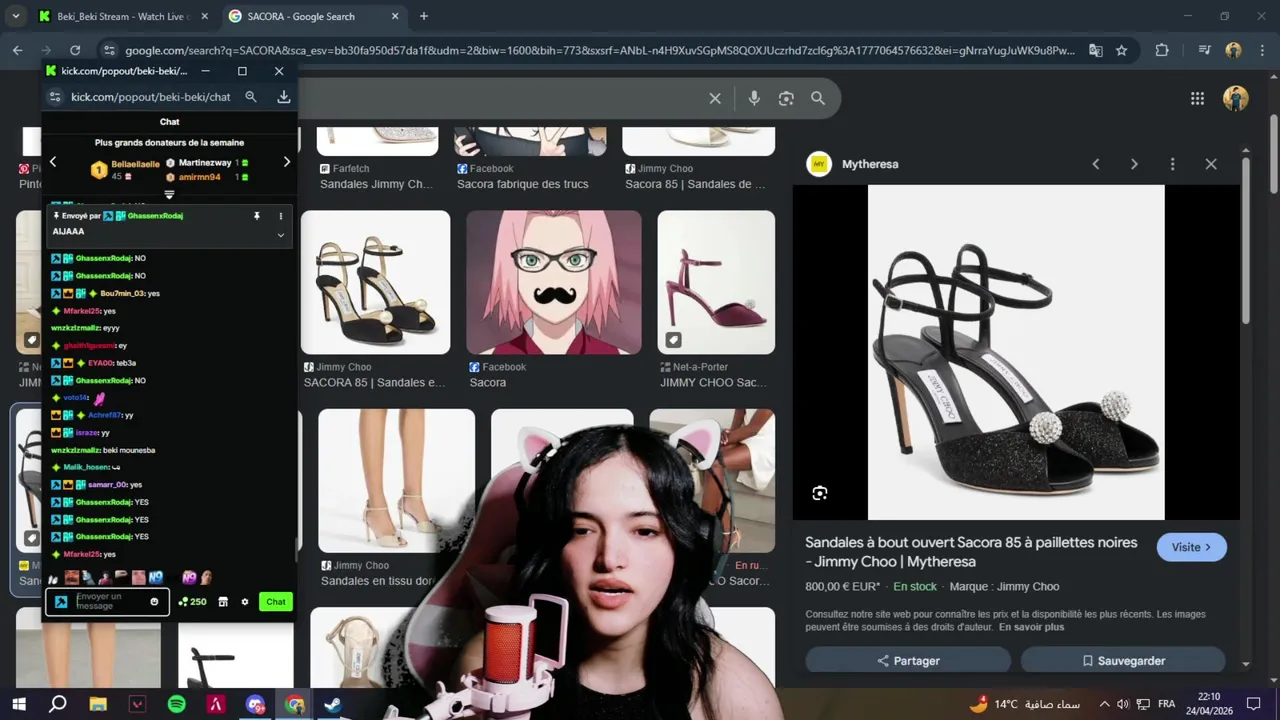
Task: Click the download icon in Kick popout window
Action: (x=284, y=97)
